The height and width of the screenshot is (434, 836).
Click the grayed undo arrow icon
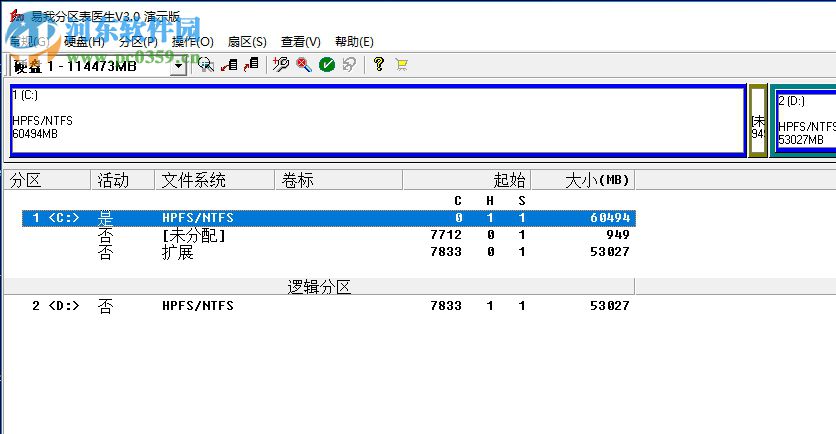[350, 65]
